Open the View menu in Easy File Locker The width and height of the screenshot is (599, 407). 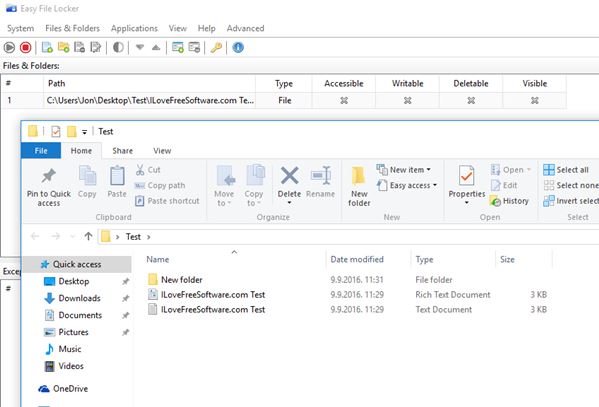178,28
